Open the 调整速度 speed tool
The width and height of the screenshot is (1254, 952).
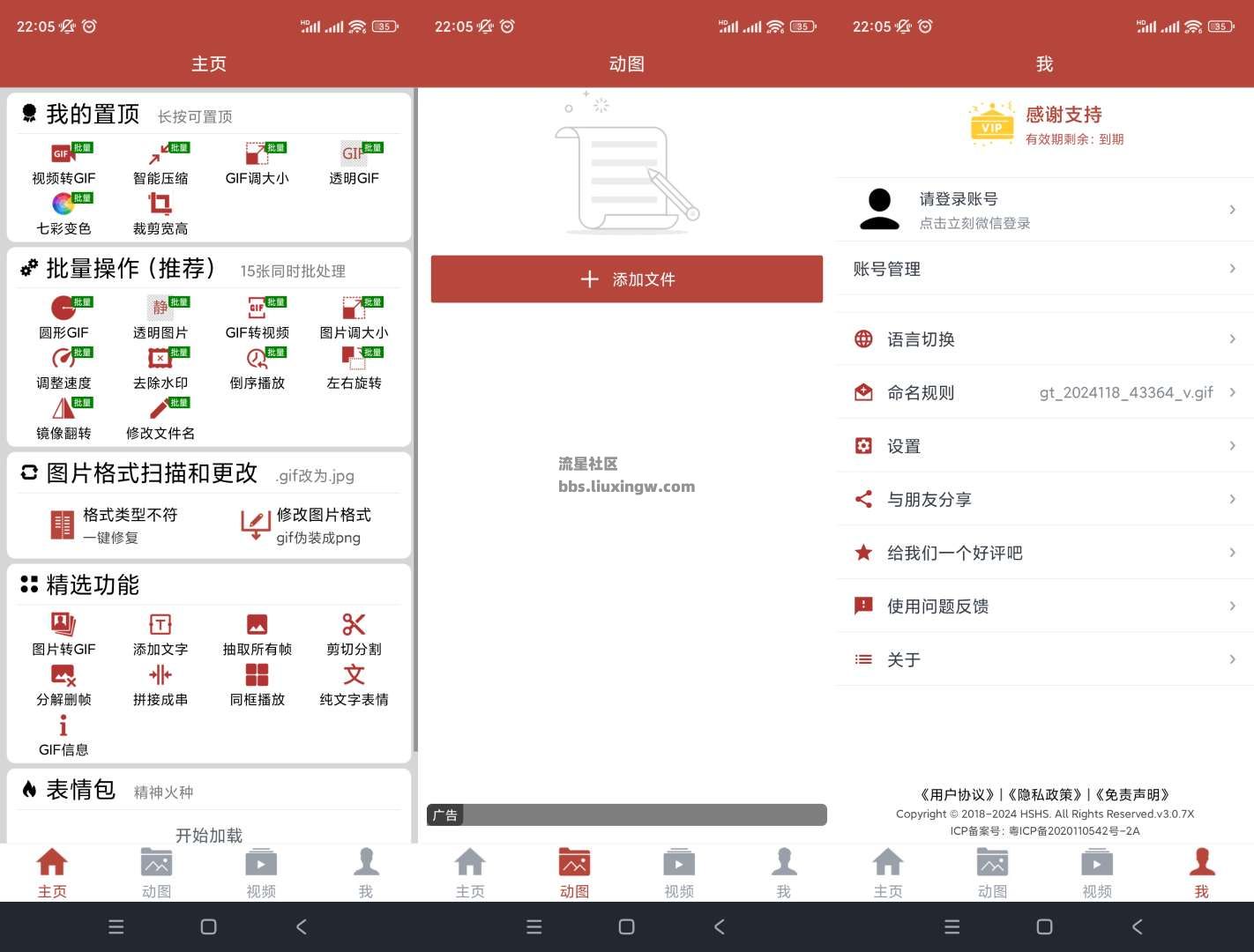pos(63,368)
